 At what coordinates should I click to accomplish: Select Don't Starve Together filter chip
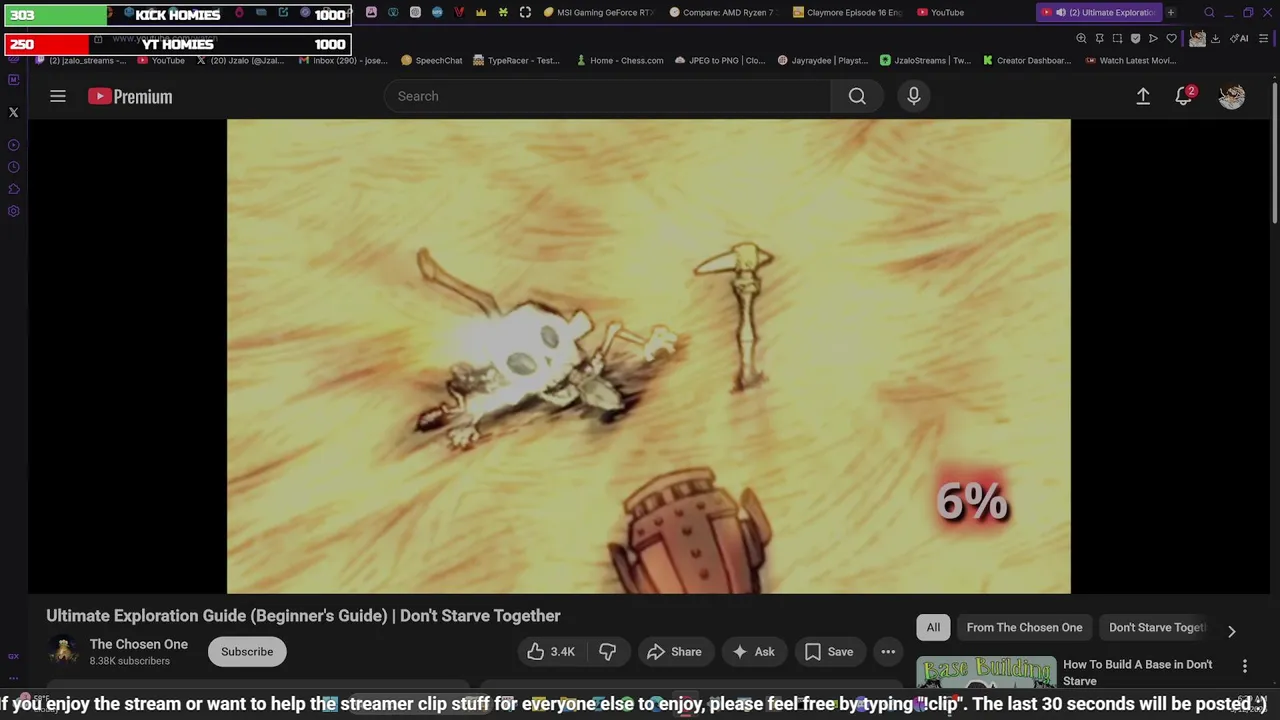(x=1157, y=627)
